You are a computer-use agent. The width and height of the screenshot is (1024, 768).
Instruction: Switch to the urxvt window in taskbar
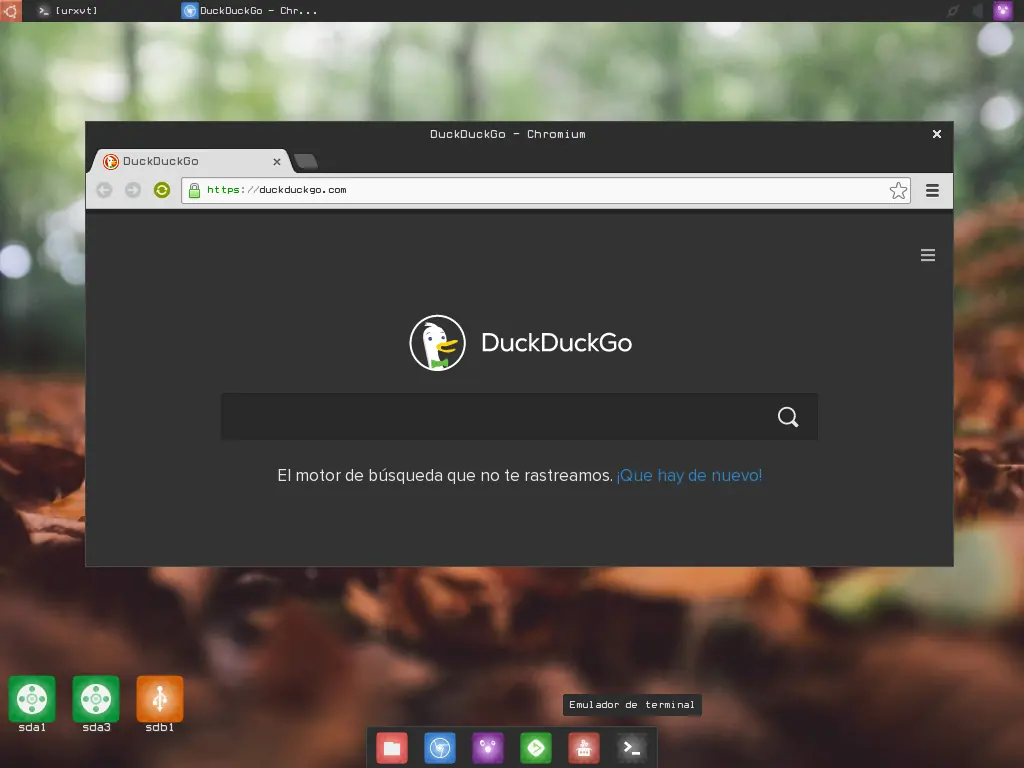tap(68, 10)
